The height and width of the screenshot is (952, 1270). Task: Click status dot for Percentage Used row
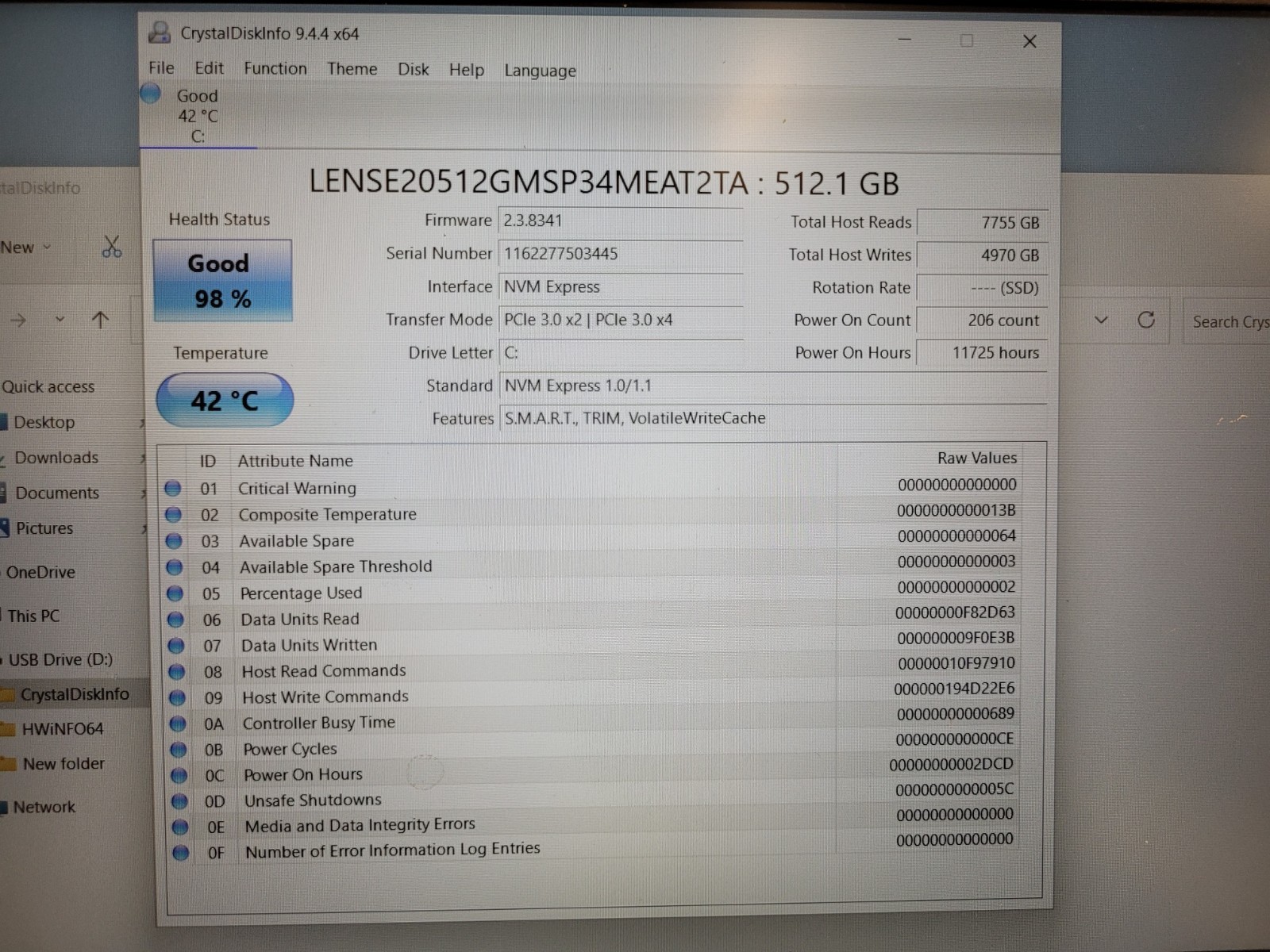[x=175, y=593]
